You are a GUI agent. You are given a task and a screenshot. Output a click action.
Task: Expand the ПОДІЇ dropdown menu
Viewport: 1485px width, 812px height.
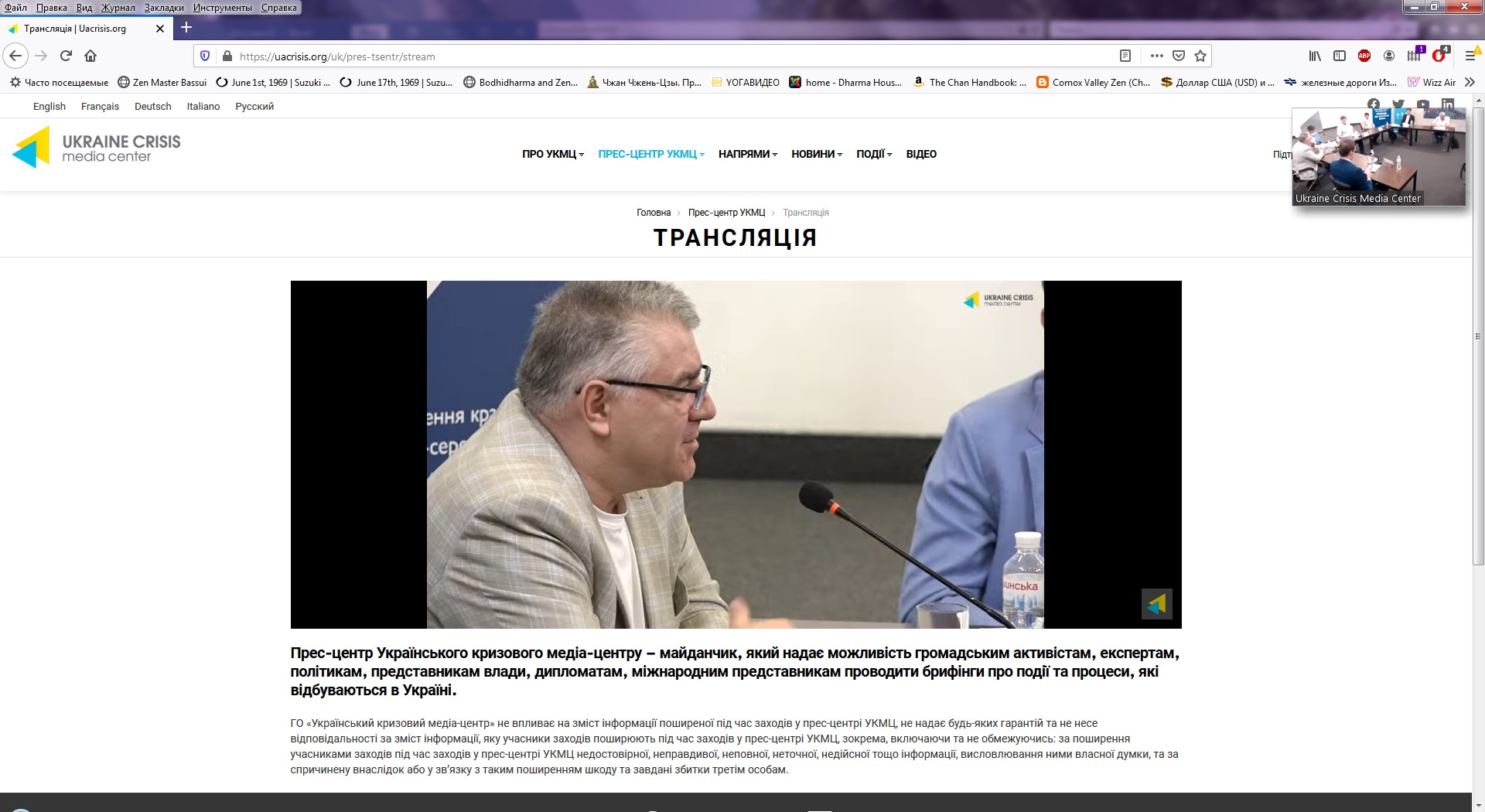click(x=874, y=154)
